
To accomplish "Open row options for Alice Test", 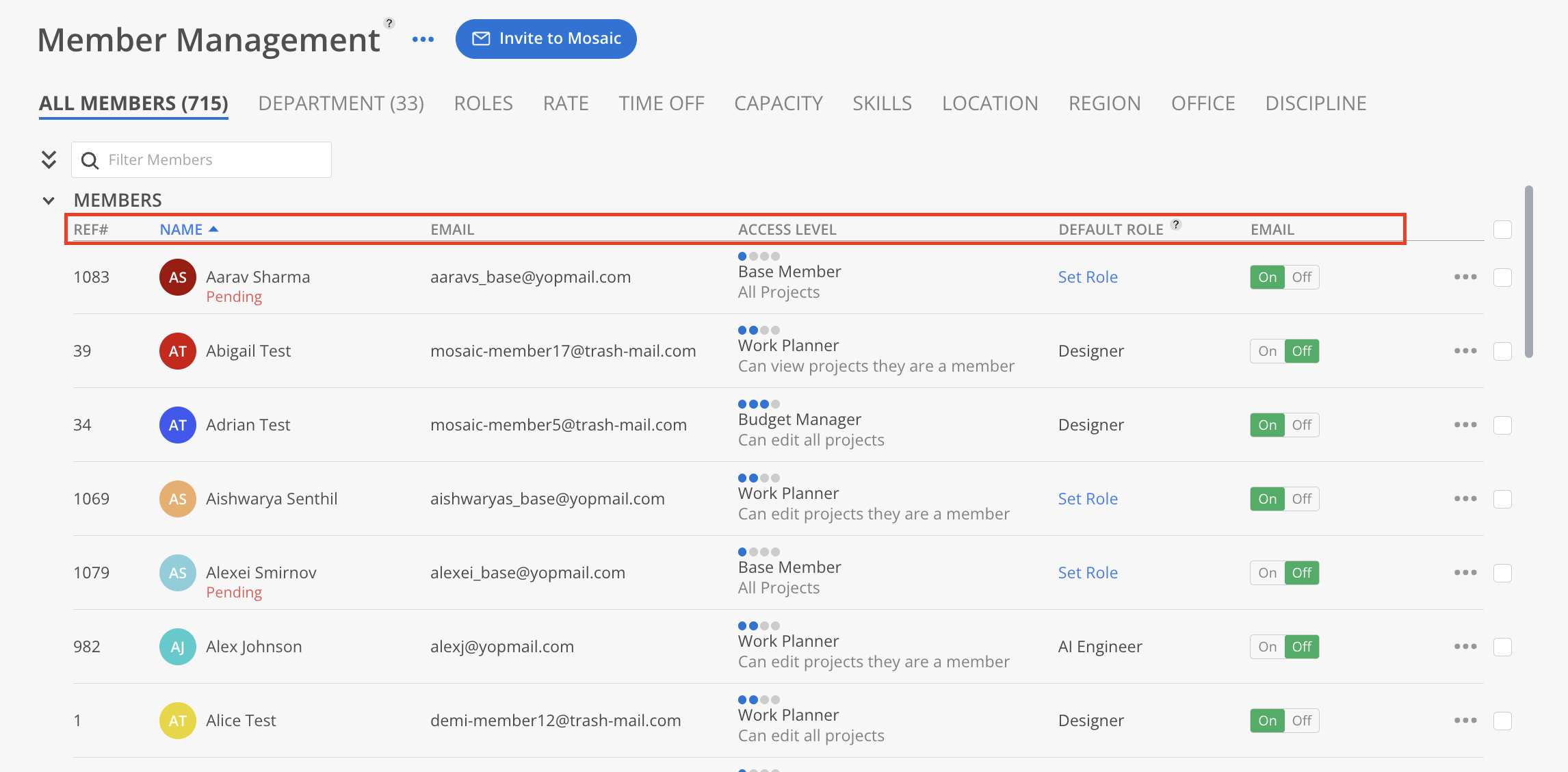I will click(1465, 721).
